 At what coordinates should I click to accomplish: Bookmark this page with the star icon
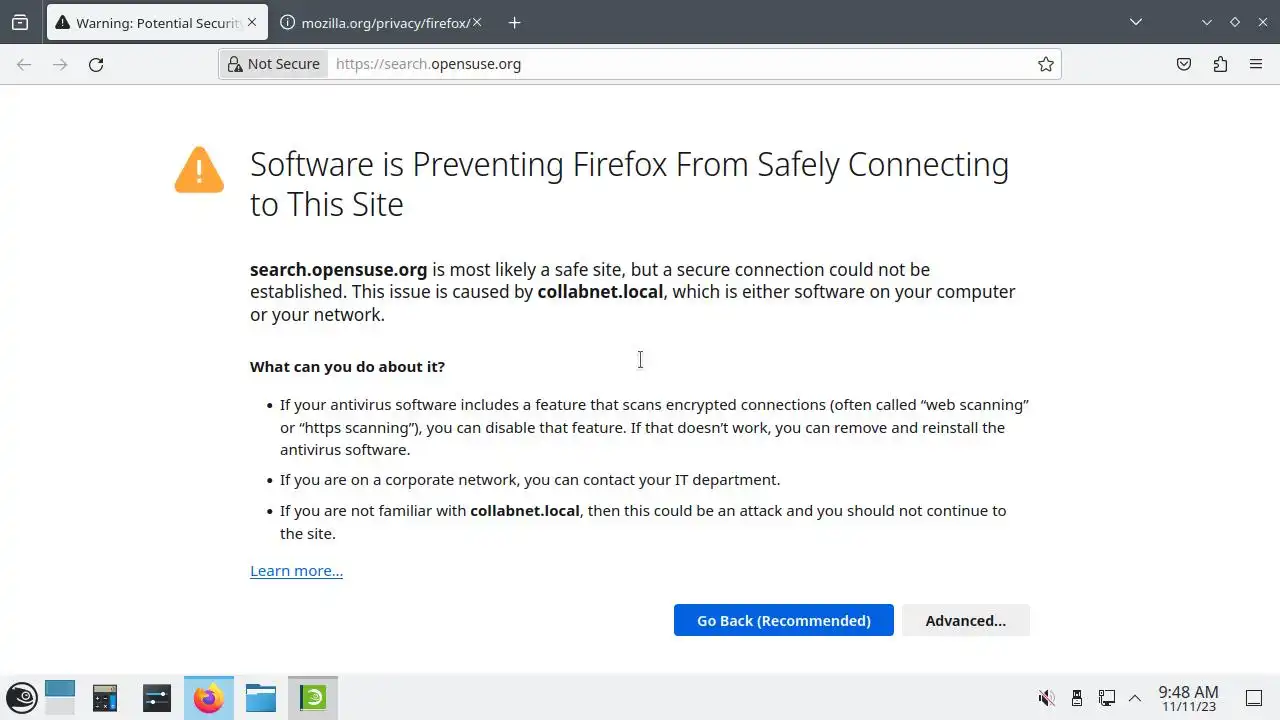click(x=1046, y=64)
